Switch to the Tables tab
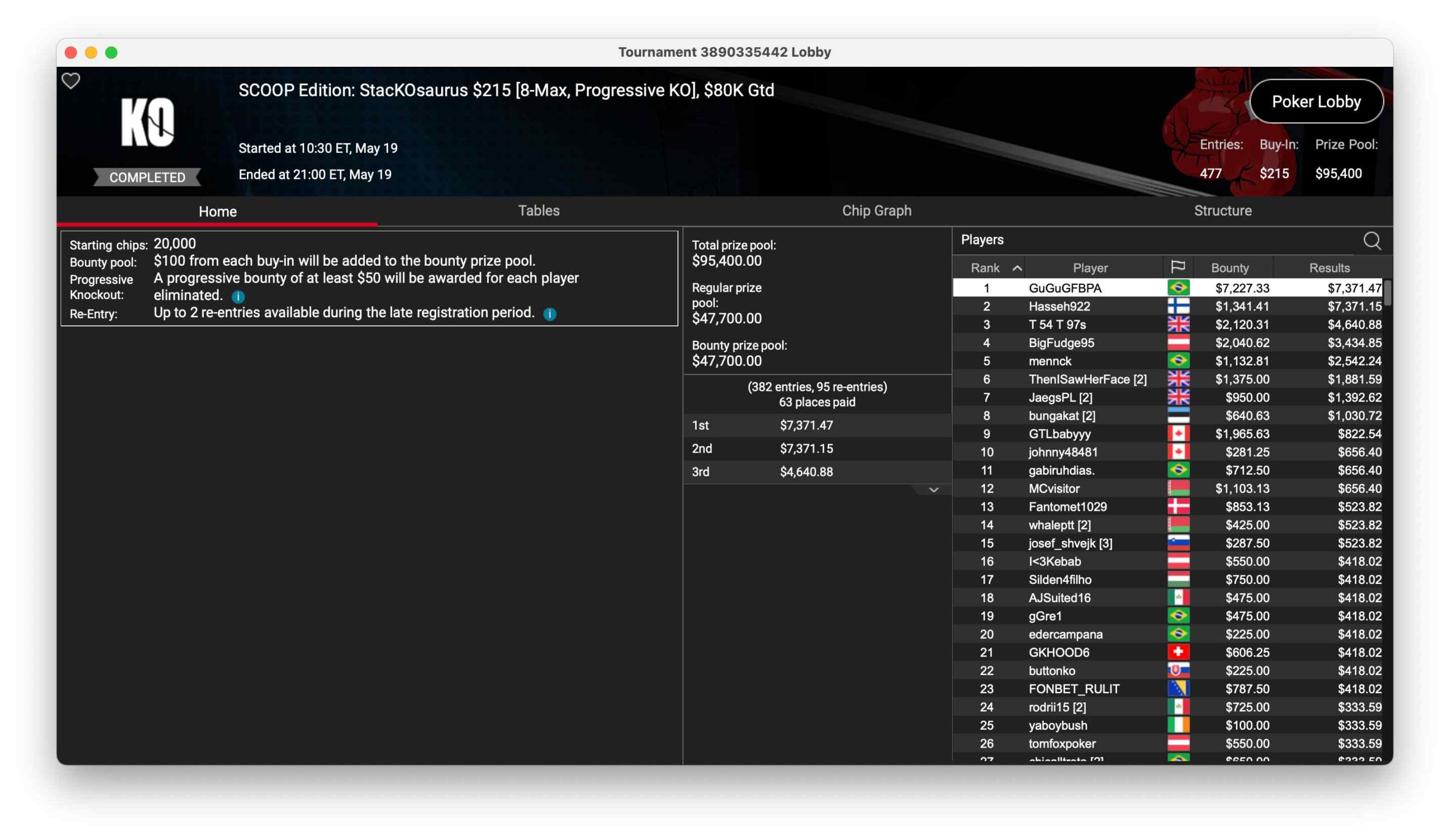This screenshot has width=1450, height=840. tap(539, 211)
